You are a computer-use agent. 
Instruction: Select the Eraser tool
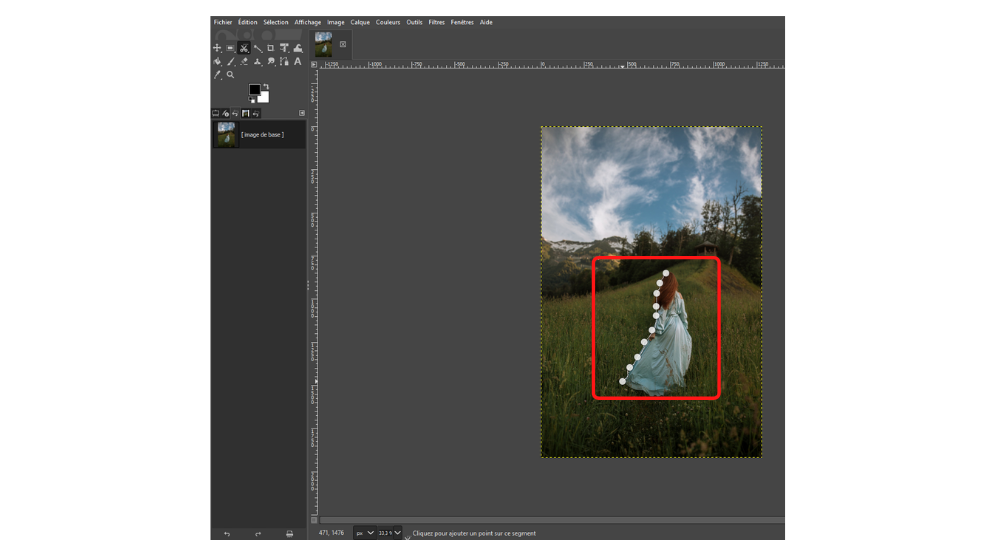[244, 61]
